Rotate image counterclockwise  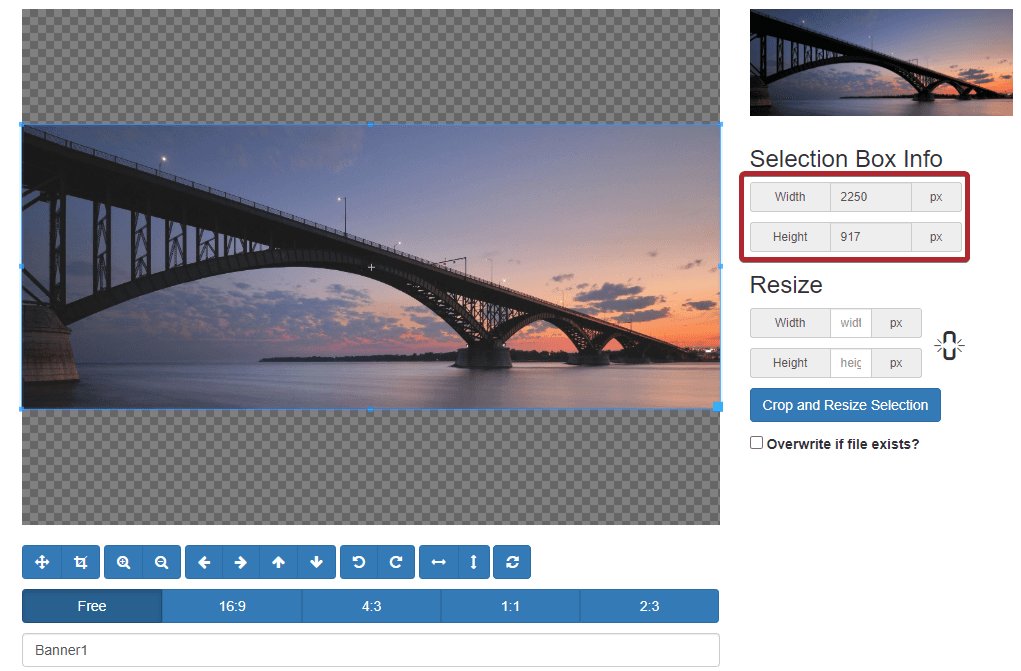[359, 562]
